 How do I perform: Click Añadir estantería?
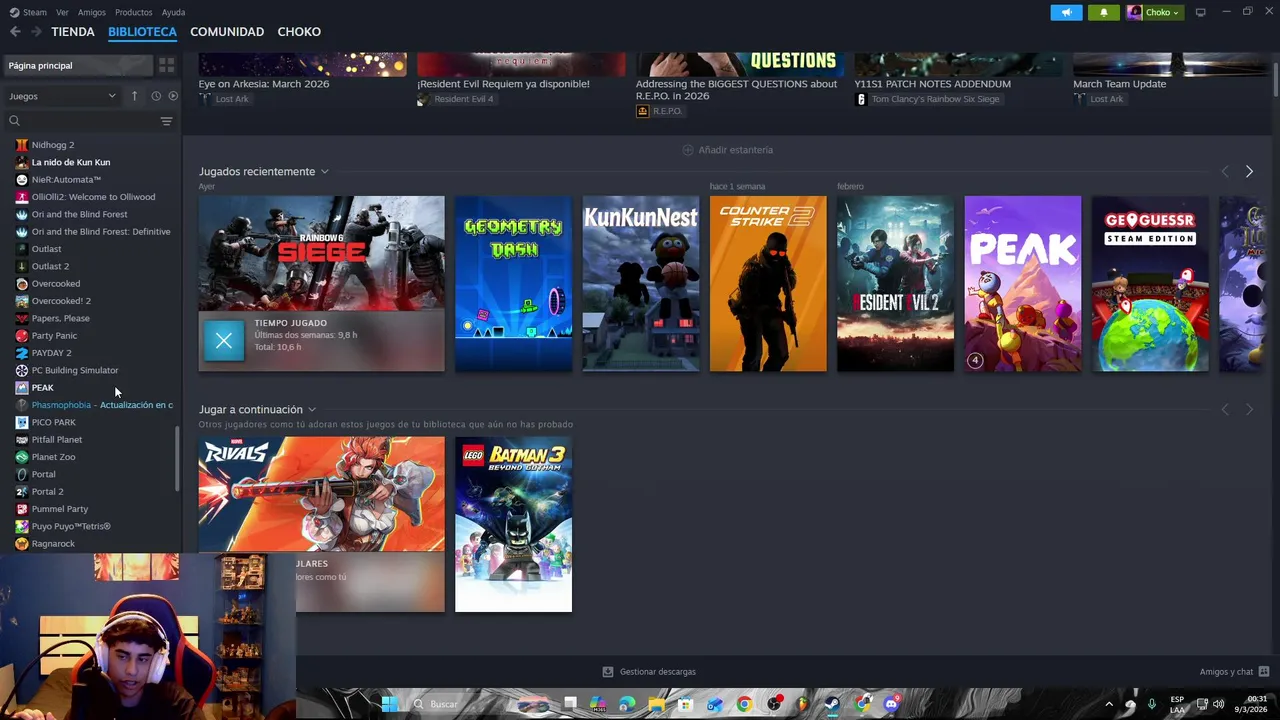(727, 150)
